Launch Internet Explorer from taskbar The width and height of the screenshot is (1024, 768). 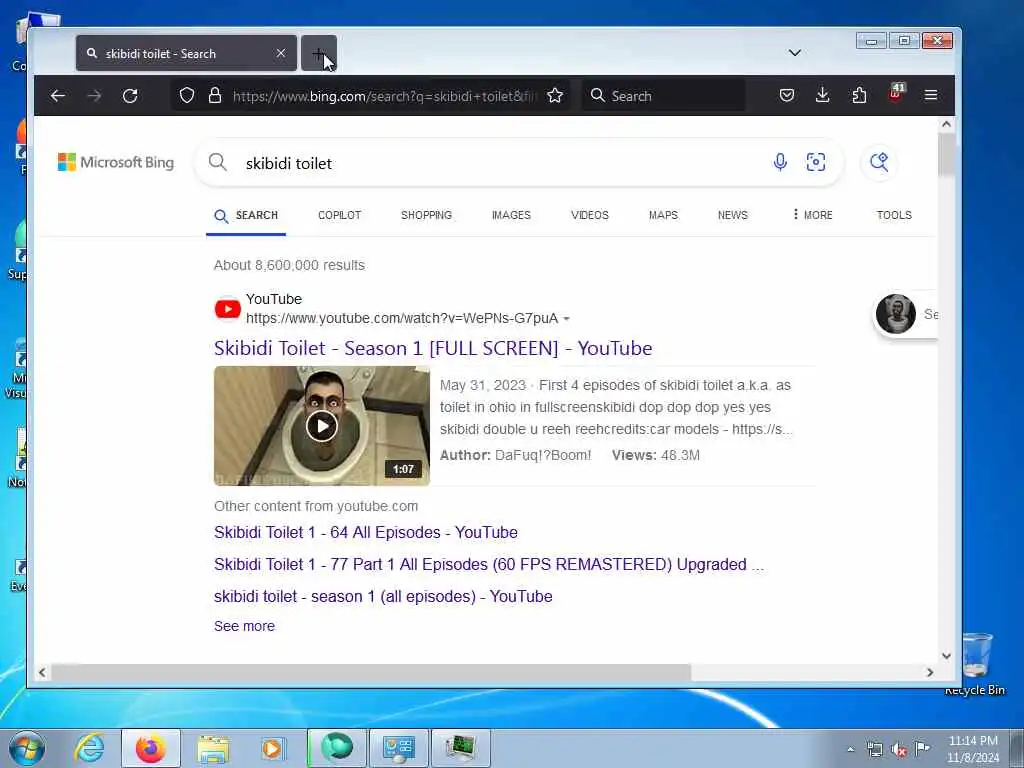click(x=89, y=748)
